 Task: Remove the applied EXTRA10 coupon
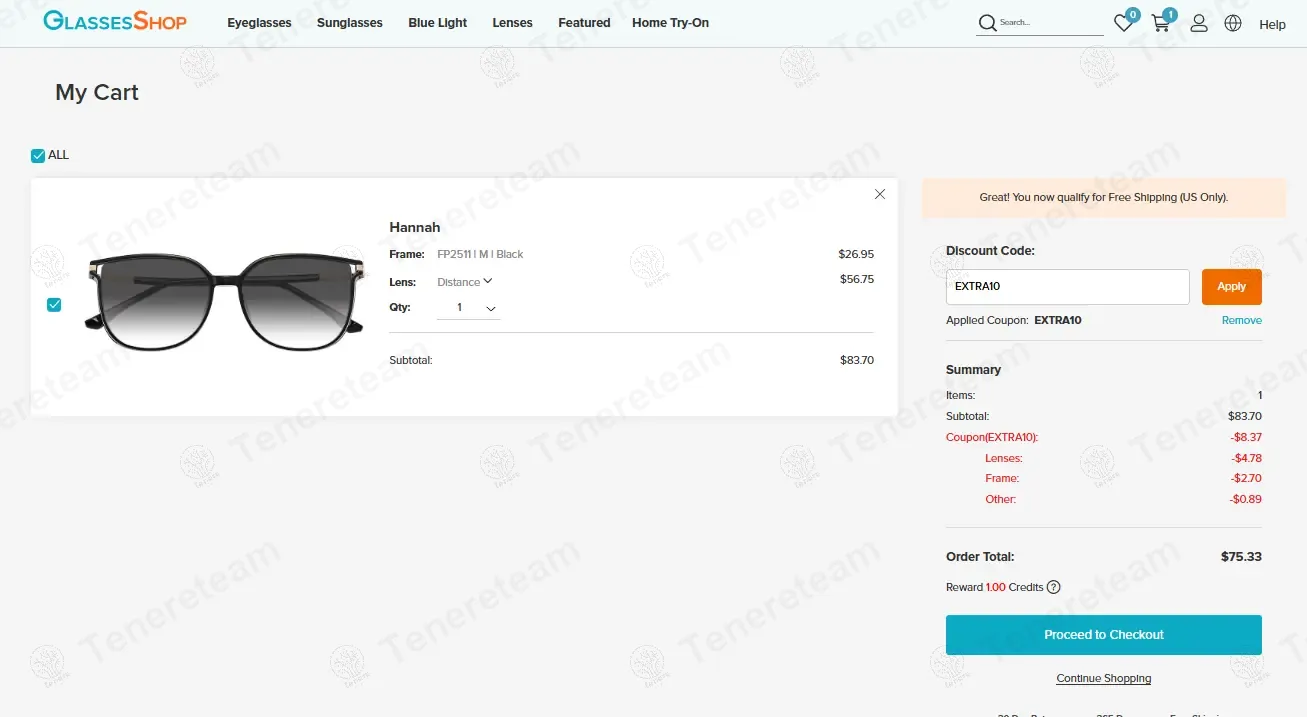click(x=1241, y=320)
